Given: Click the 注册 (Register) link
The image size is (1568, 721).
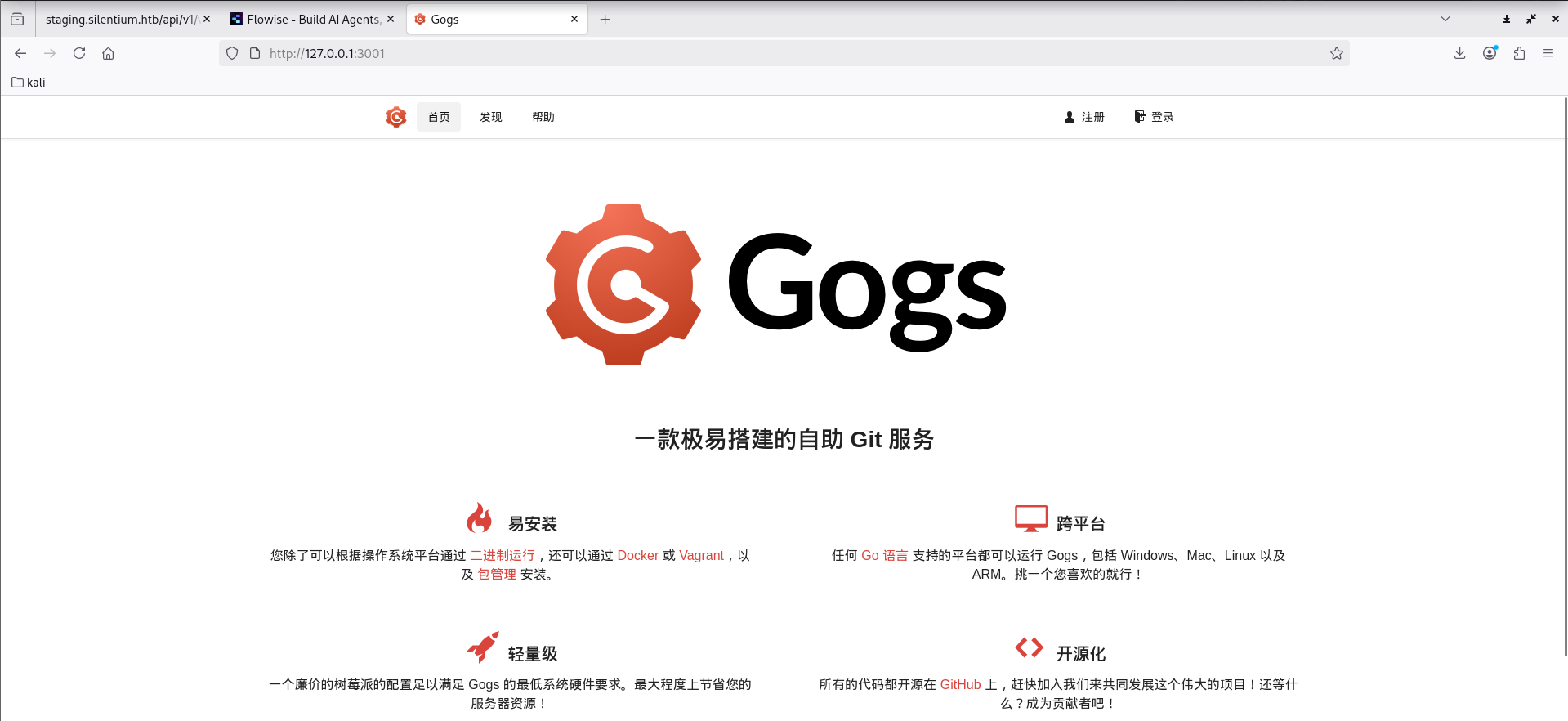Looking at the screenshot, I should (x=1084, y=117).
